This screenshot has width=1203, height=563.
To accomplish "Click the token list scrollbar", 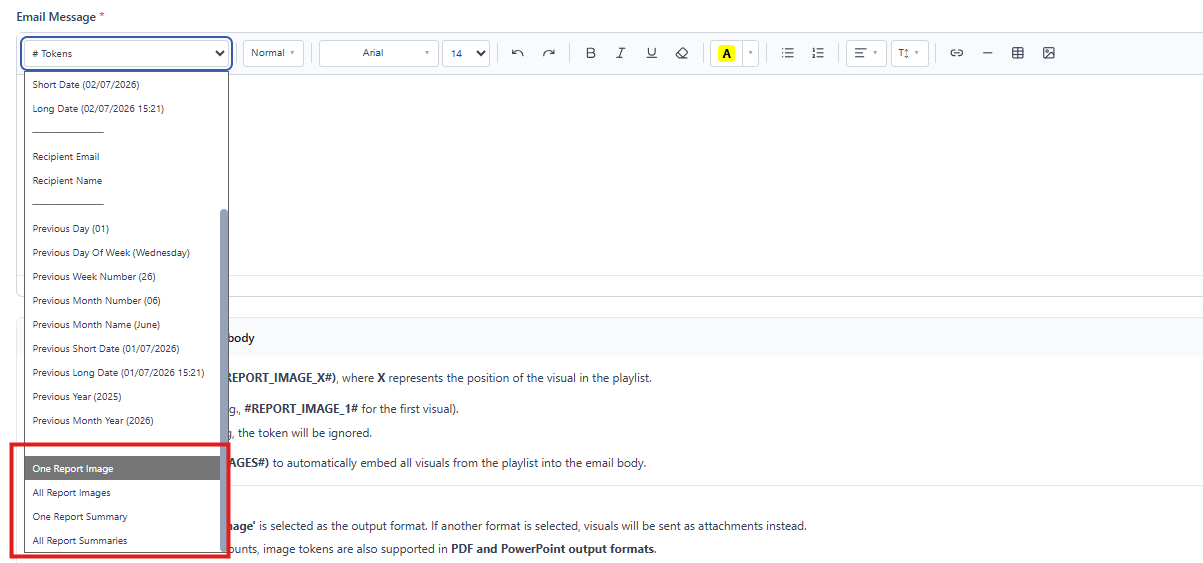I will 224,380.
